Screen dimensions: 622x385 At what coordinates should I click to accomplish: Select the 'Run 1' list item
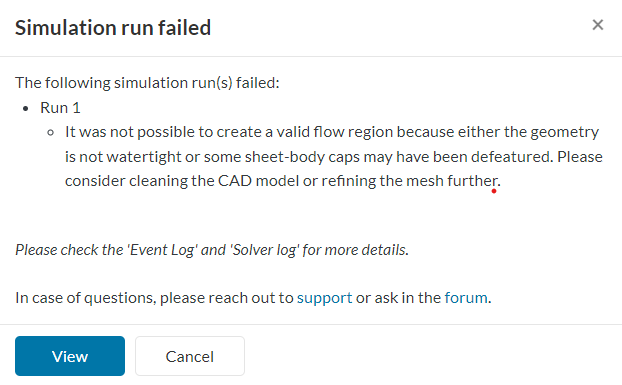(x=60, y=108)
